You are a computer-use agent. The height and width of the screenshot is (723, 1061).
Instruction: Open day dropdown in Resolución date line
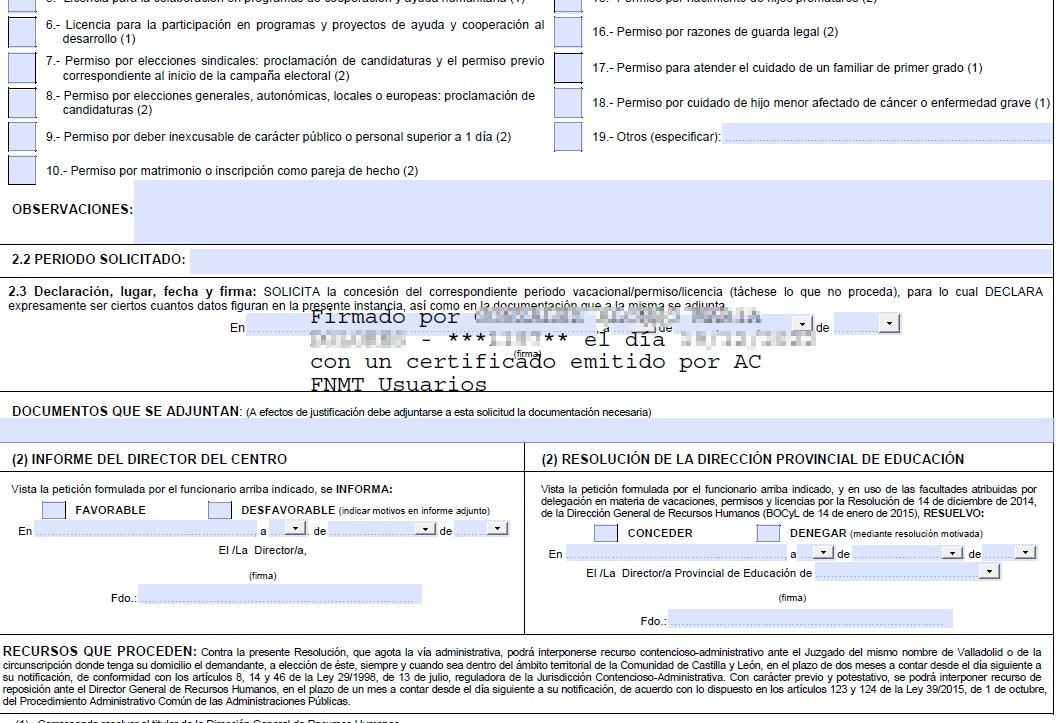[823, 552]
